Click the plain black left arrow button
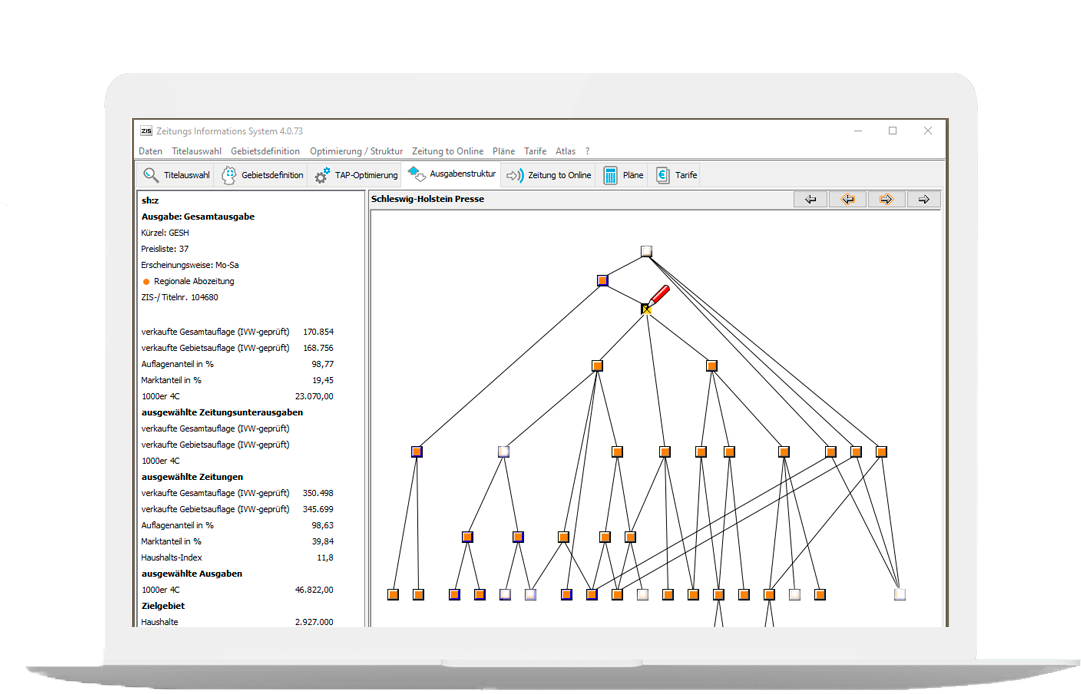1081x694 pixels. tap(810, 200)
